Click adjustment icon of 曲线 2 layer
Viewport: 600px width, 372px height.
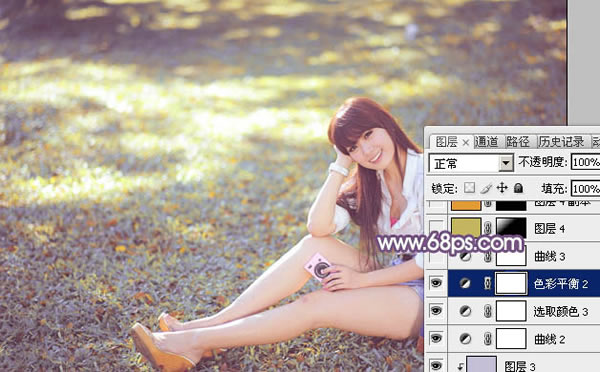(465, 339)
